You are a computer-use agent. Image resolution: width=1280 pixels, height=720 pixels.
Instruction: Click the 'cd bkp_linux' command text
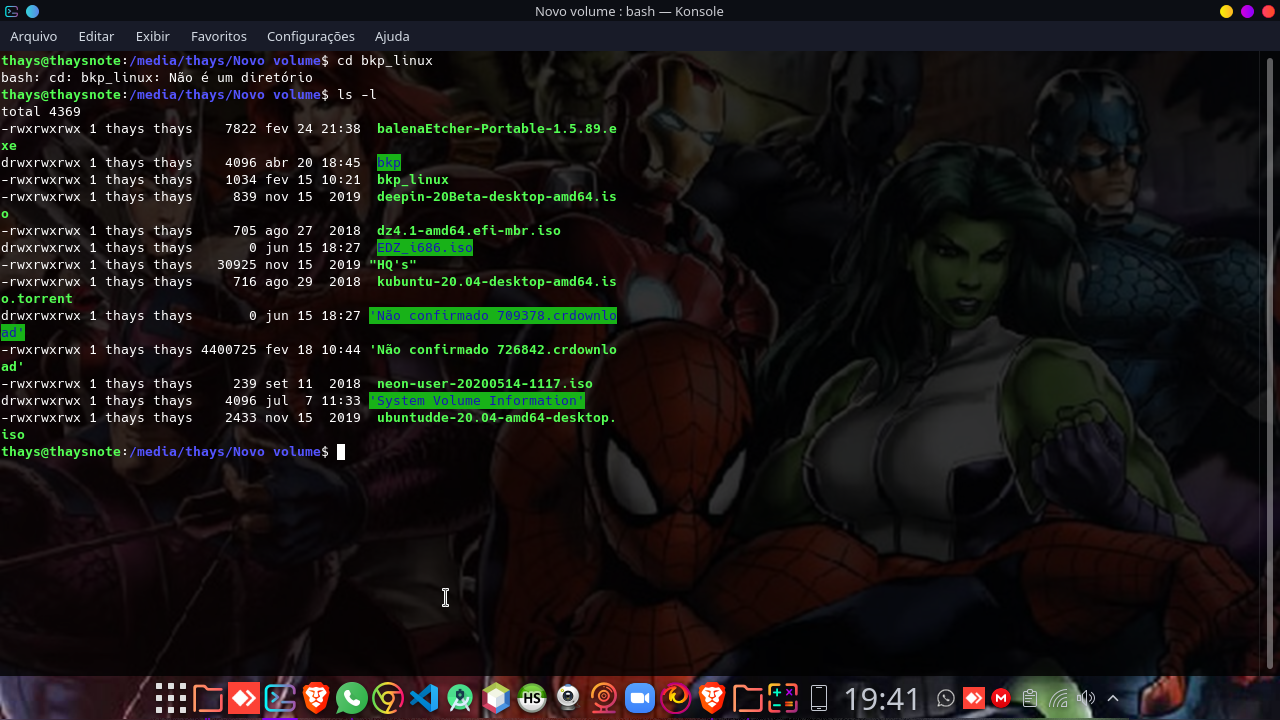pos(385,60)
